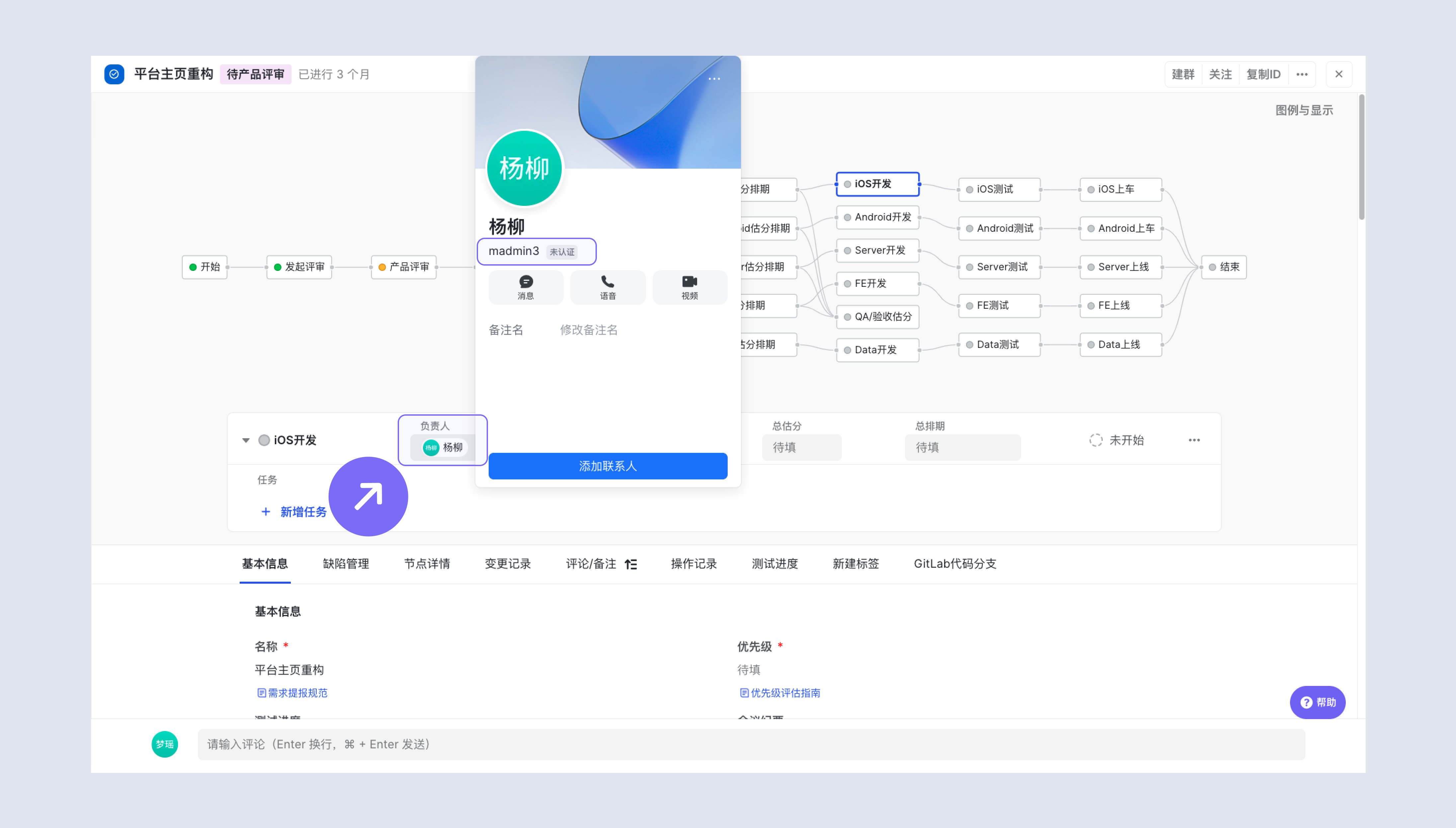
Task: Switch to the 节点详情 tab
Action: click(x=427, y=563)
